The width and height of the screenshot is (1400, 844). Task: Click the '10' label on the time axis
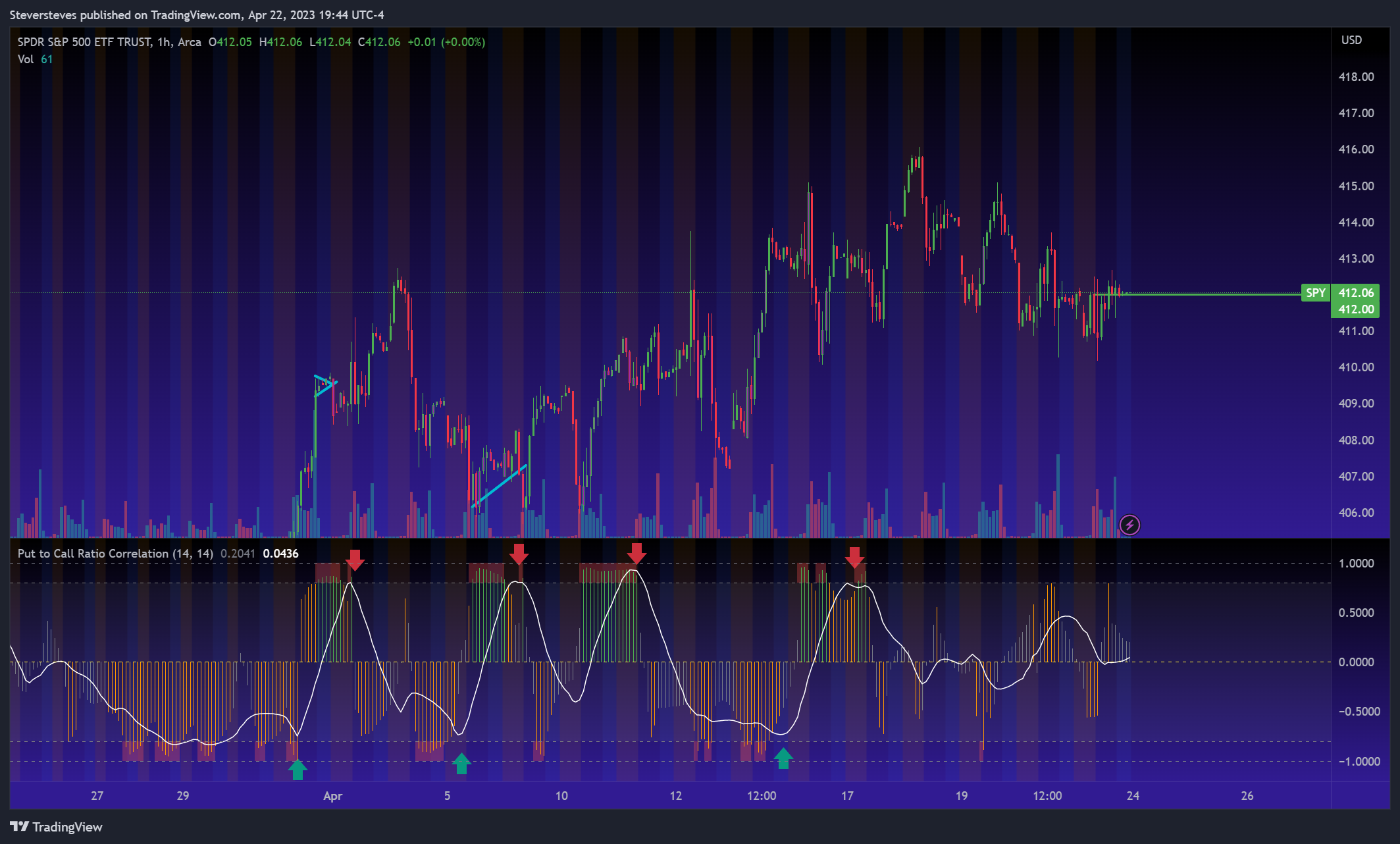click(561, 796)
